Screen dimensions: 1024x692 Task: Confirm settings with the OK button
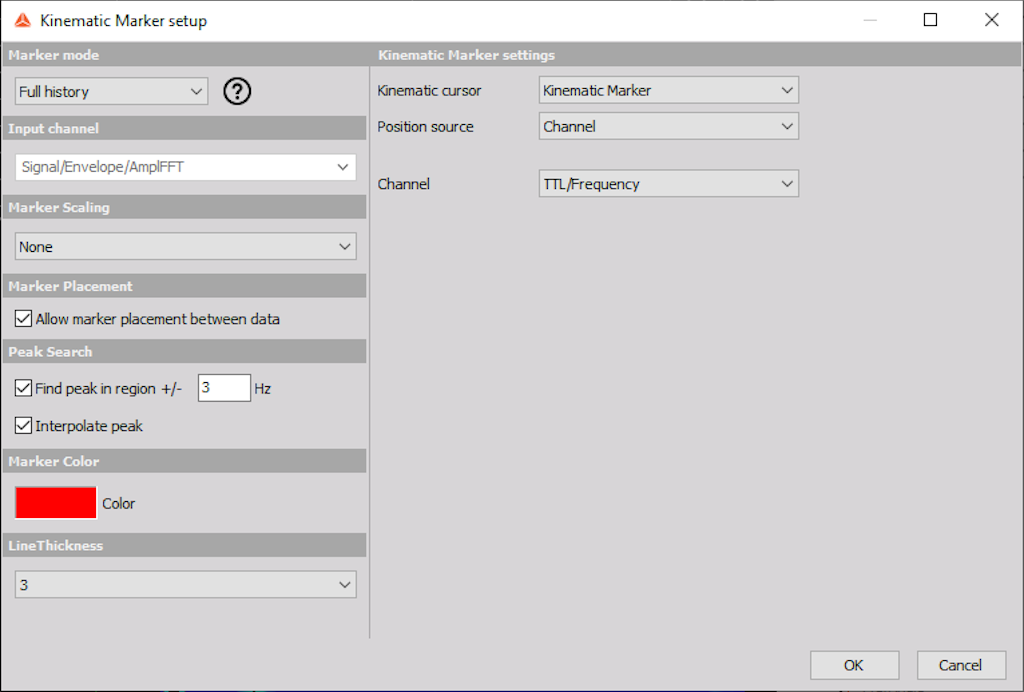[854, 665]
